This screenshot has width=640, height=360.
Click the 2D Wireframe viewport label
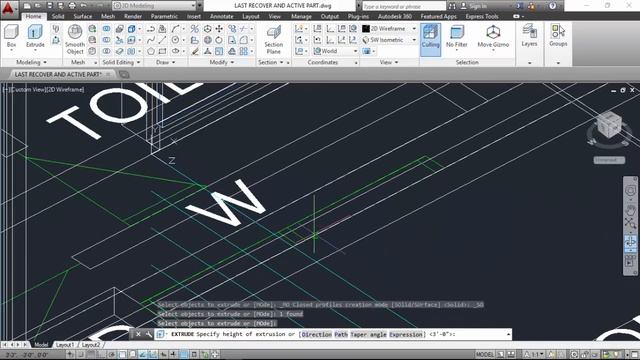click(65, 89)
